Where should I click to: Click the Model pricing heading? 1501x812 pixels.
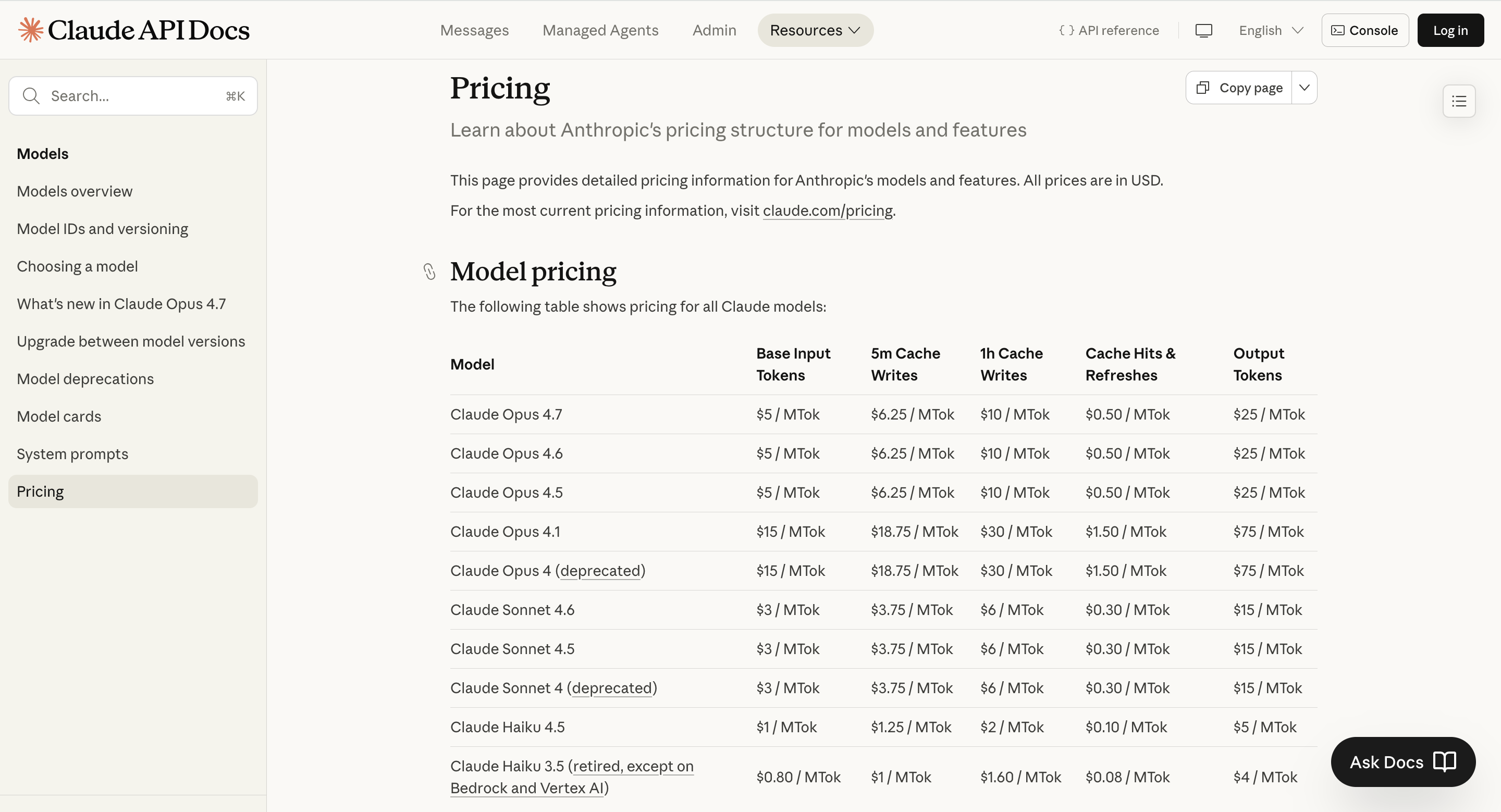533,272
